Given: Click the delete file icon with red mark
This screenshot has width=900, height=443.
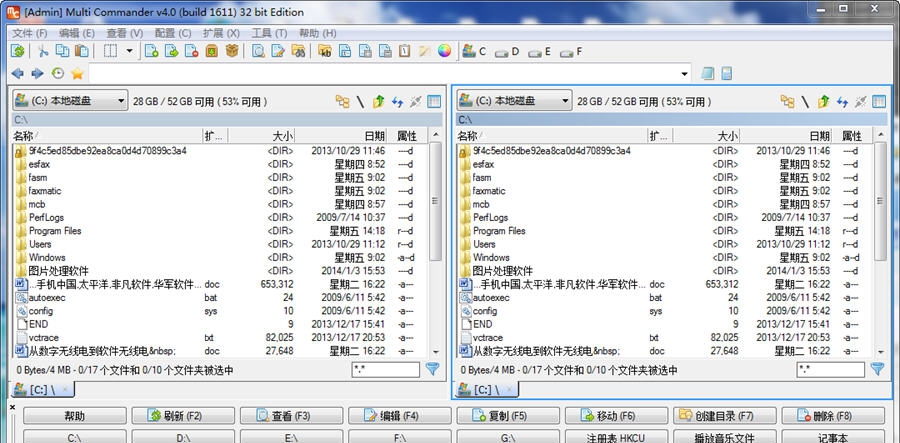Looking at the screenshot, I should click(x=192, y=51).
